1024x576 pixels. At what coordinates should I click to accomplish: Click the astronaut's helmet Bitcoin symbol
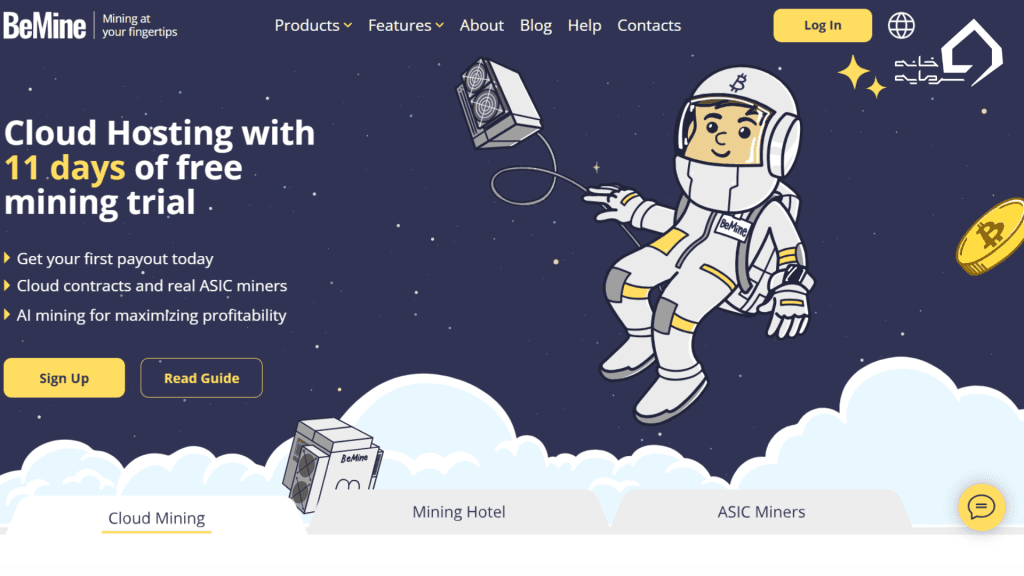point(739,83)
